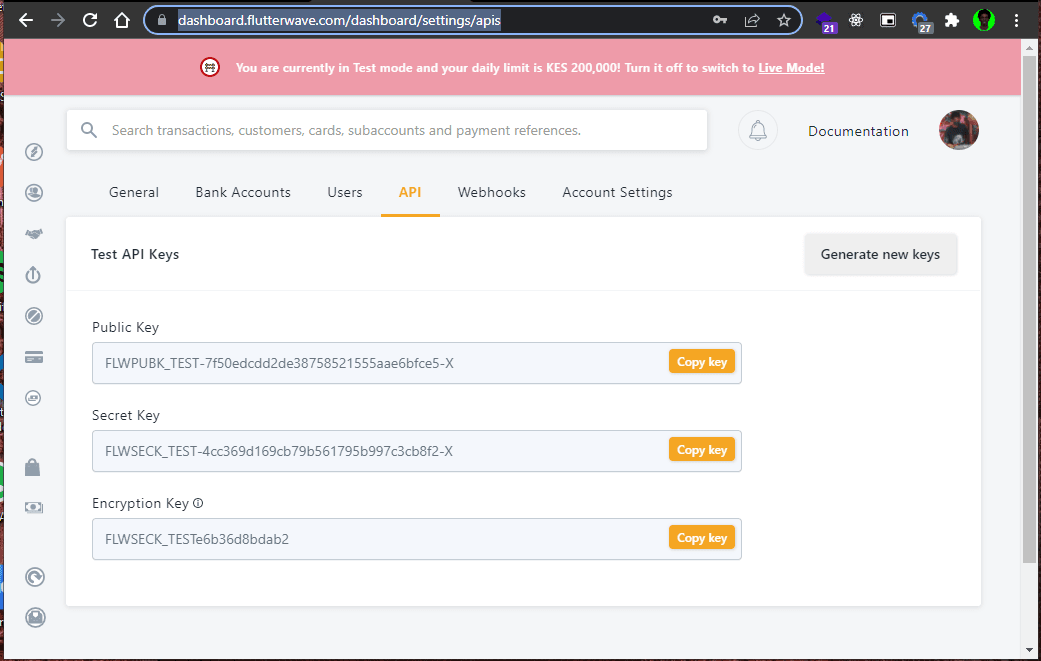Open the browser three-dot menu
Screen dimensions: 1041x661
(1016, 20)
